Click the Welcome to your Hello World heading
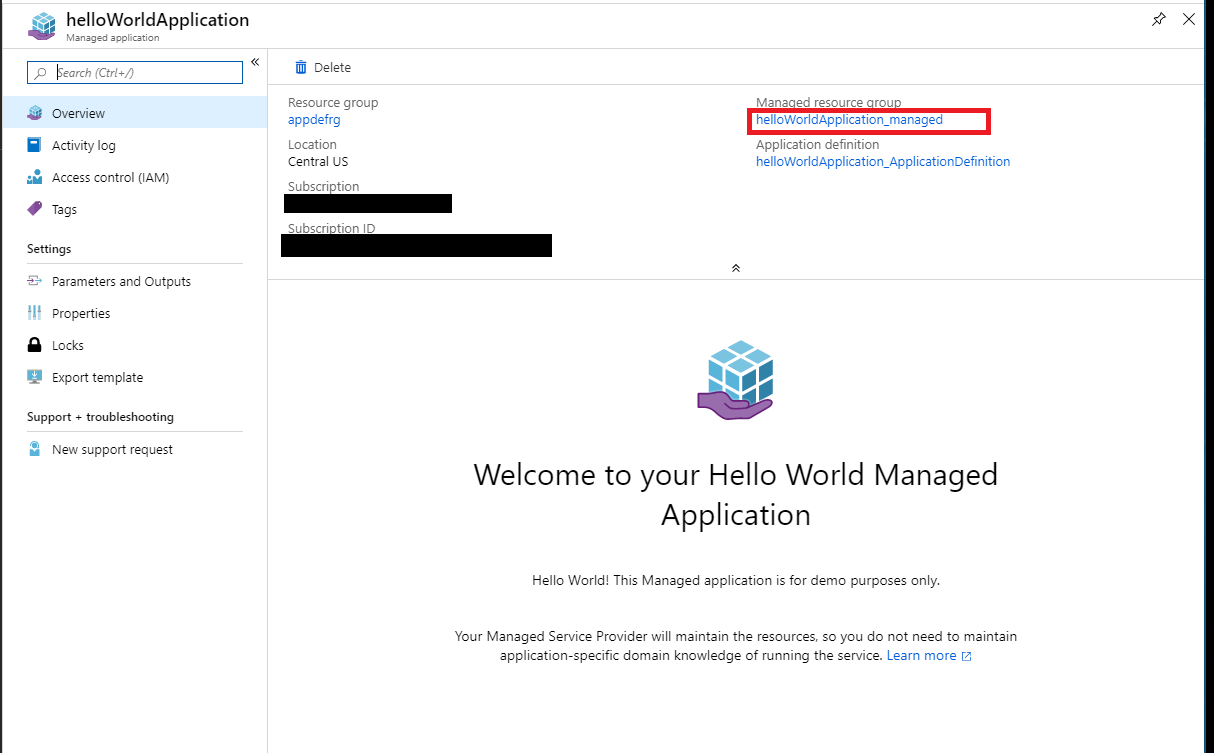The width and height of the screenshot is (1214, 753). (x=736, y=494)
